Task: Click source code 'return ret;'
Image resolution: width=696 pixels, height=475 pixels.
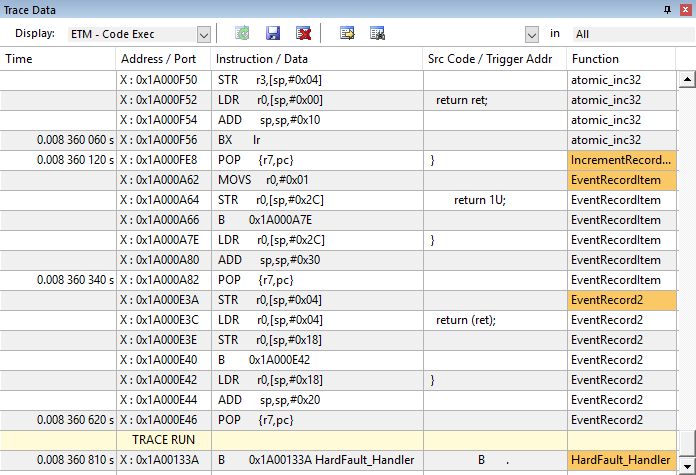Action: pyautogui.click(x=462, y=100)
